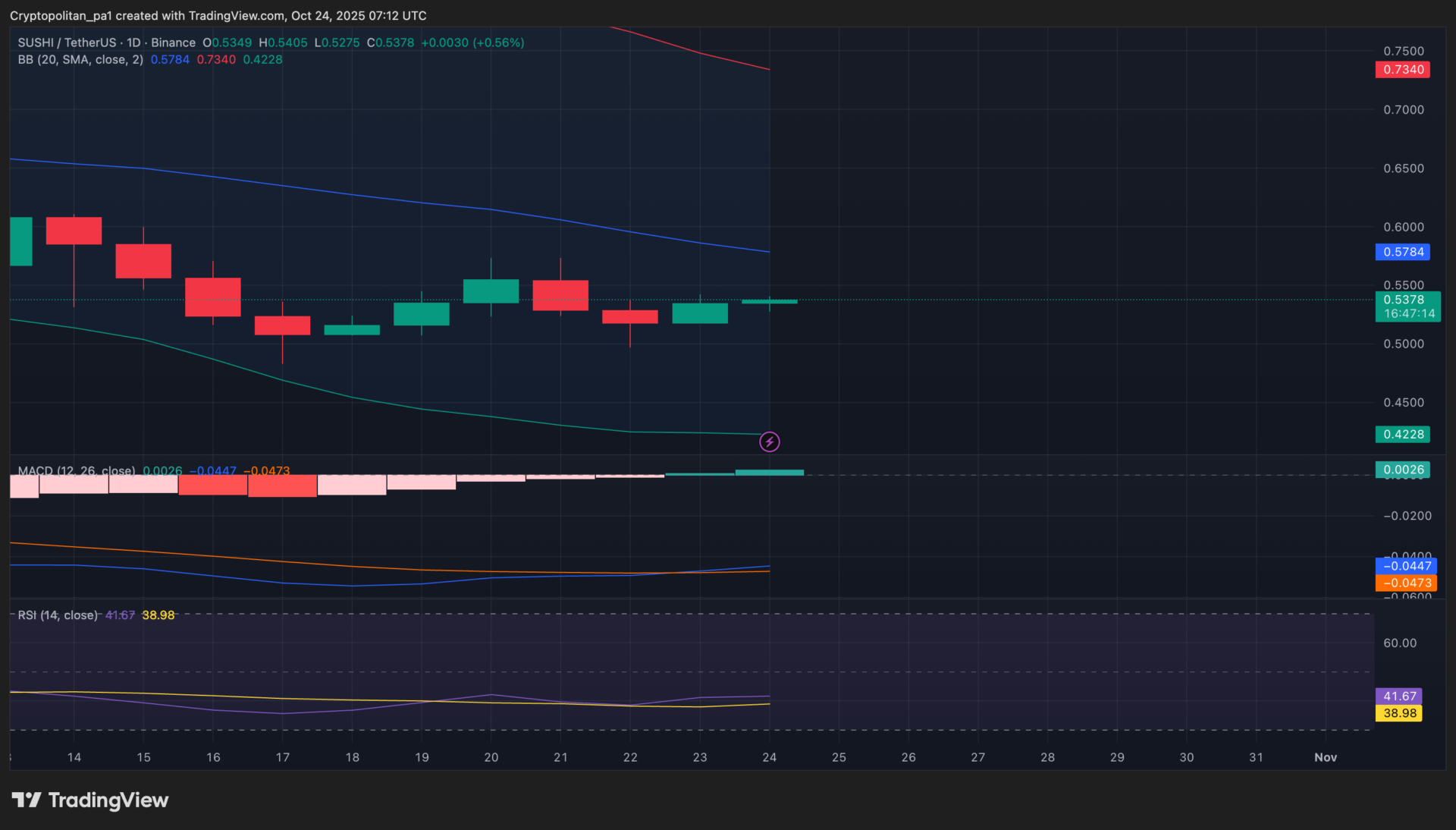The width and height of the screenshot is (1456, 830).
Task: Click the purple 41.67 RSI value tag
Action: pyautogui.click(x=1399, y=696)
